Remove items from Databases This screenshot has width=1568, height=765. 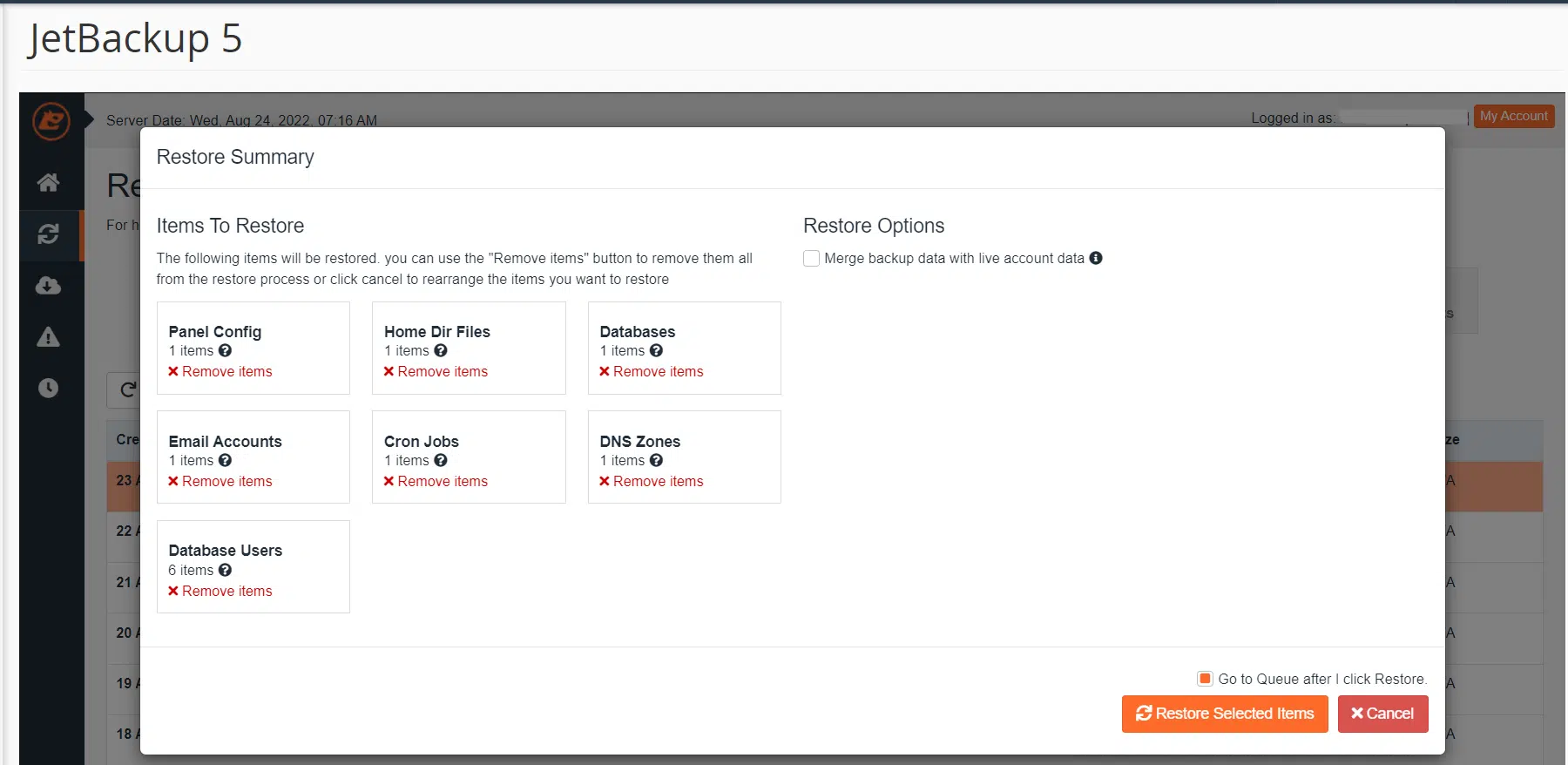coord(651,372)
